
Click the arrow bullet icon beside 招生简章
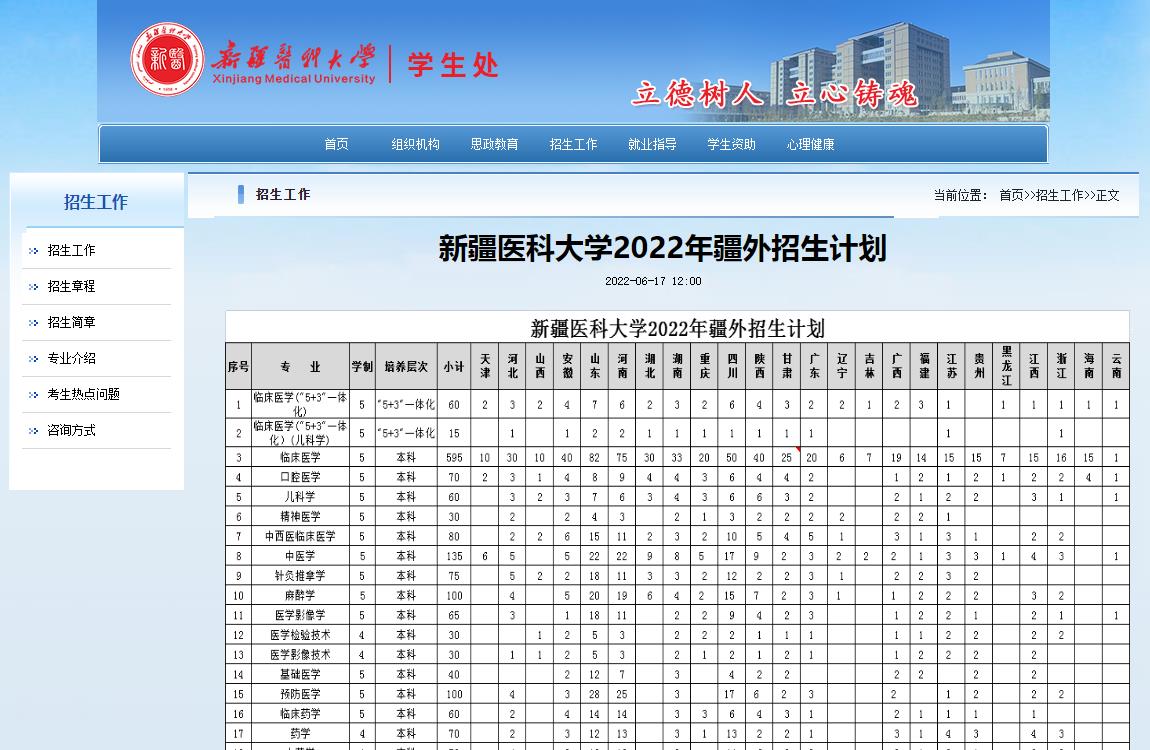coord(33,323)
